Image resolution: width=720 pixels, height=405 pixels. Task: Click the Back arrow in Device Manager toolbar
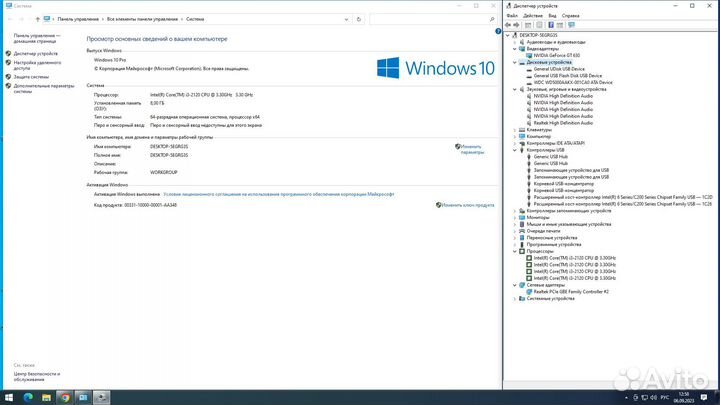508,25
